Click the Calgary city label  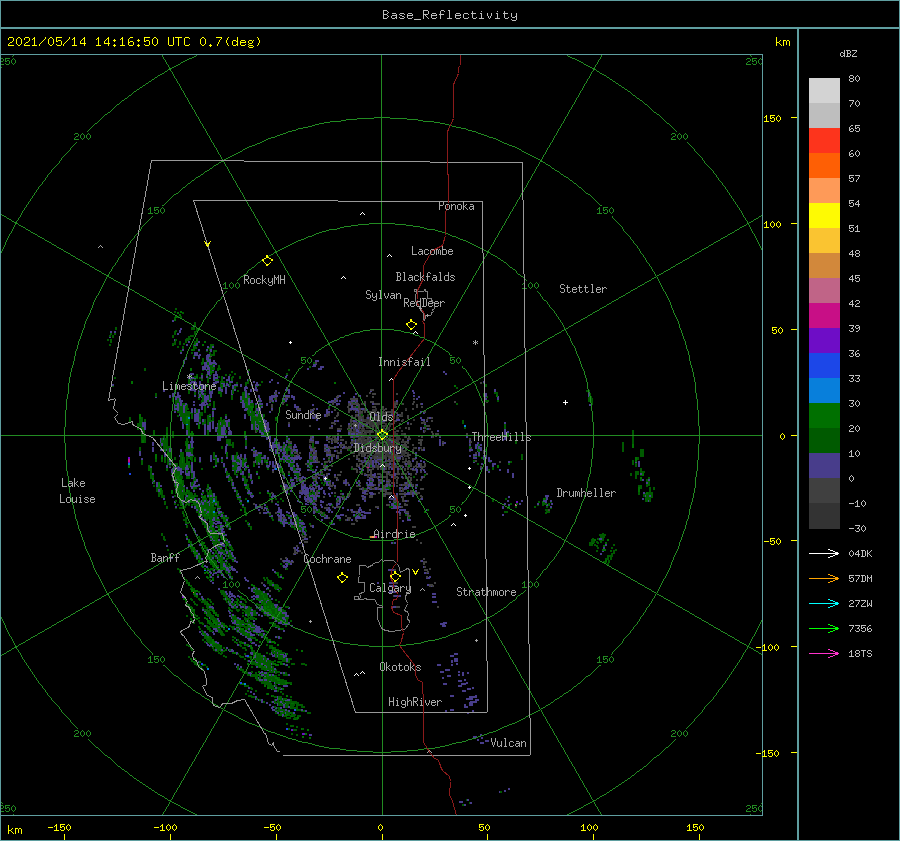[x=390, y=588]
